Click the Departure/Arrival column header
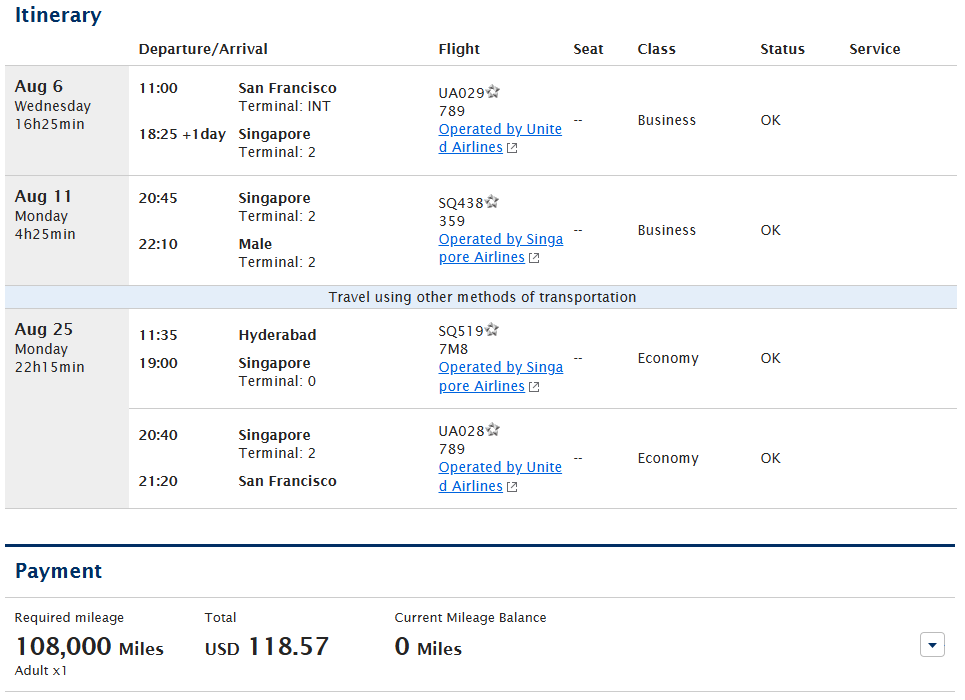Screen dimensions: 965x700 203,49
